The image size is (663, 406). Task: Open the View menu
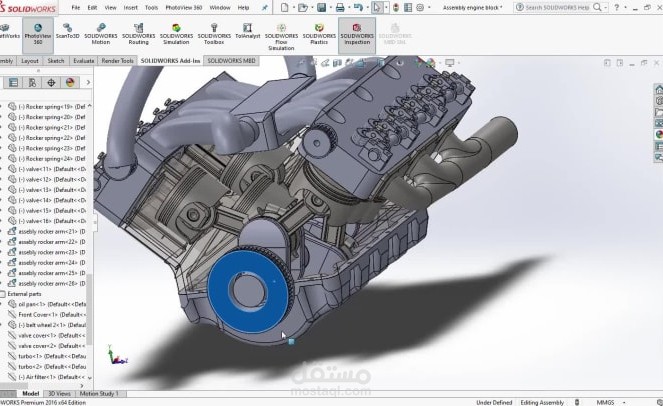point(110,8)
